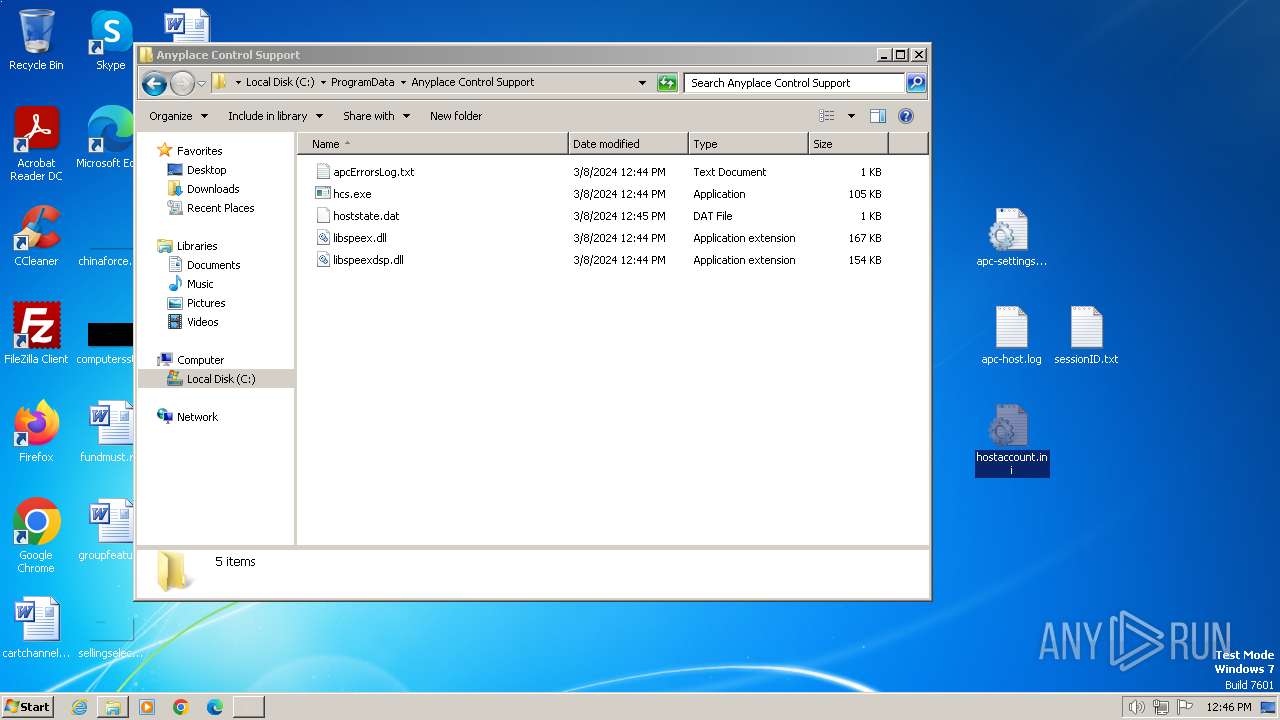This screenshot has width=1280, height=720.
Task: Open Music library
Action: [200, 284]
